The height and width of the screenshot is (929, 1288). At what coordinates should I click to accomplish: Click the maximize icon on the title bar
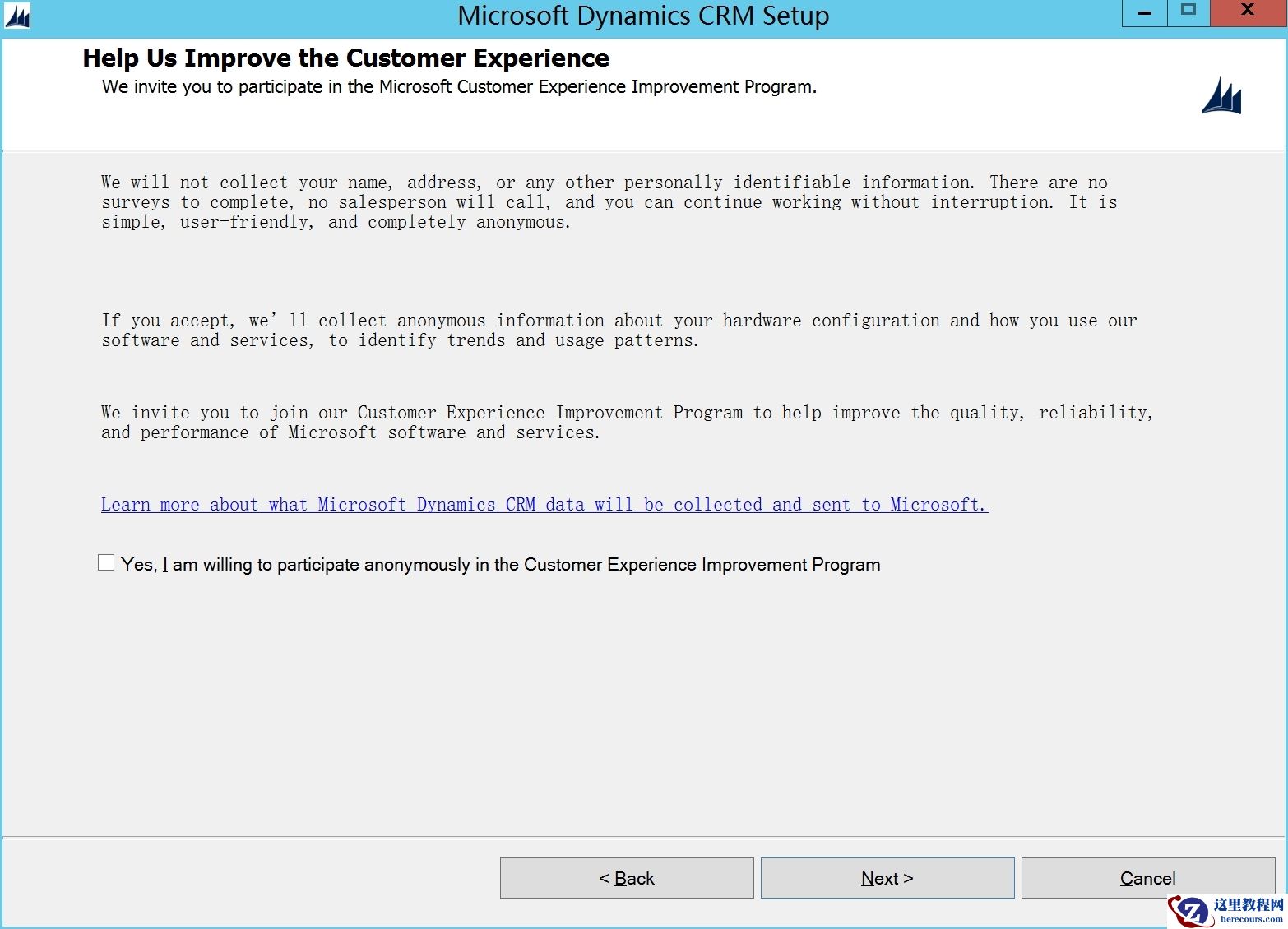click(x=1188, y=11)
